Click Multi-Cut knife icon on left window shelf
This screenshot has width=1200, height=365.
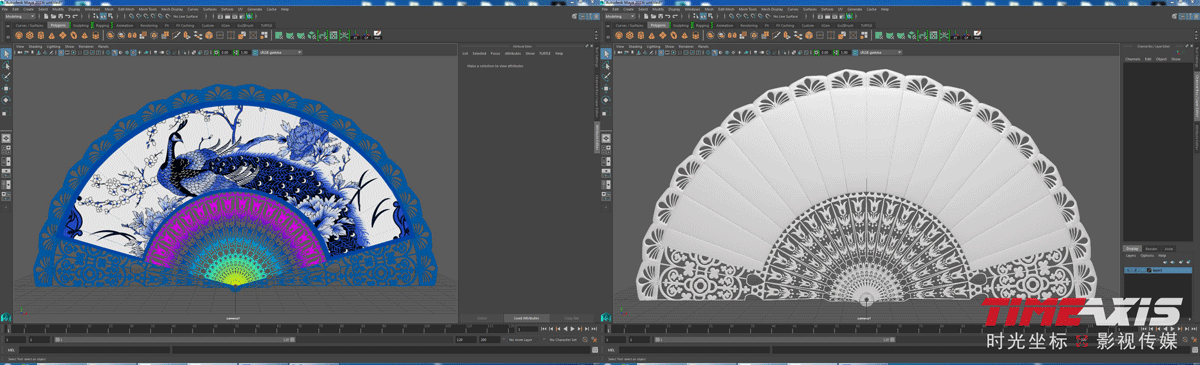(x=176, y=35)
